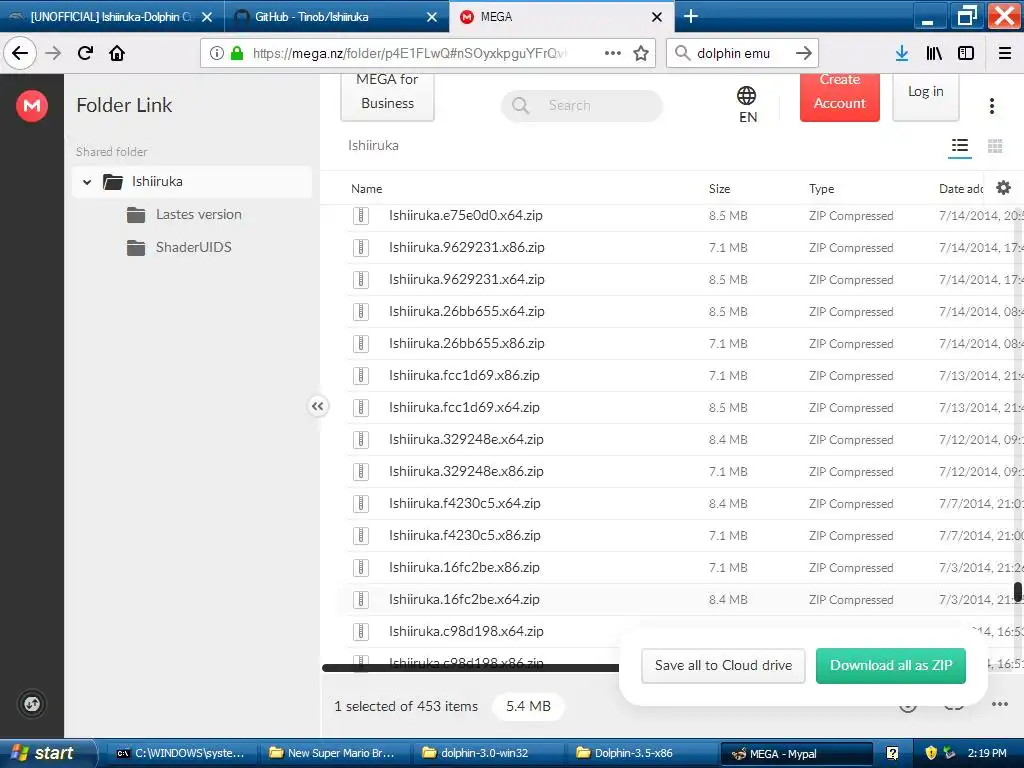1024x768 pixels.
Task: Select file Ishiiruka.26bb655.x64.zip
Action: tap(681, 312)
